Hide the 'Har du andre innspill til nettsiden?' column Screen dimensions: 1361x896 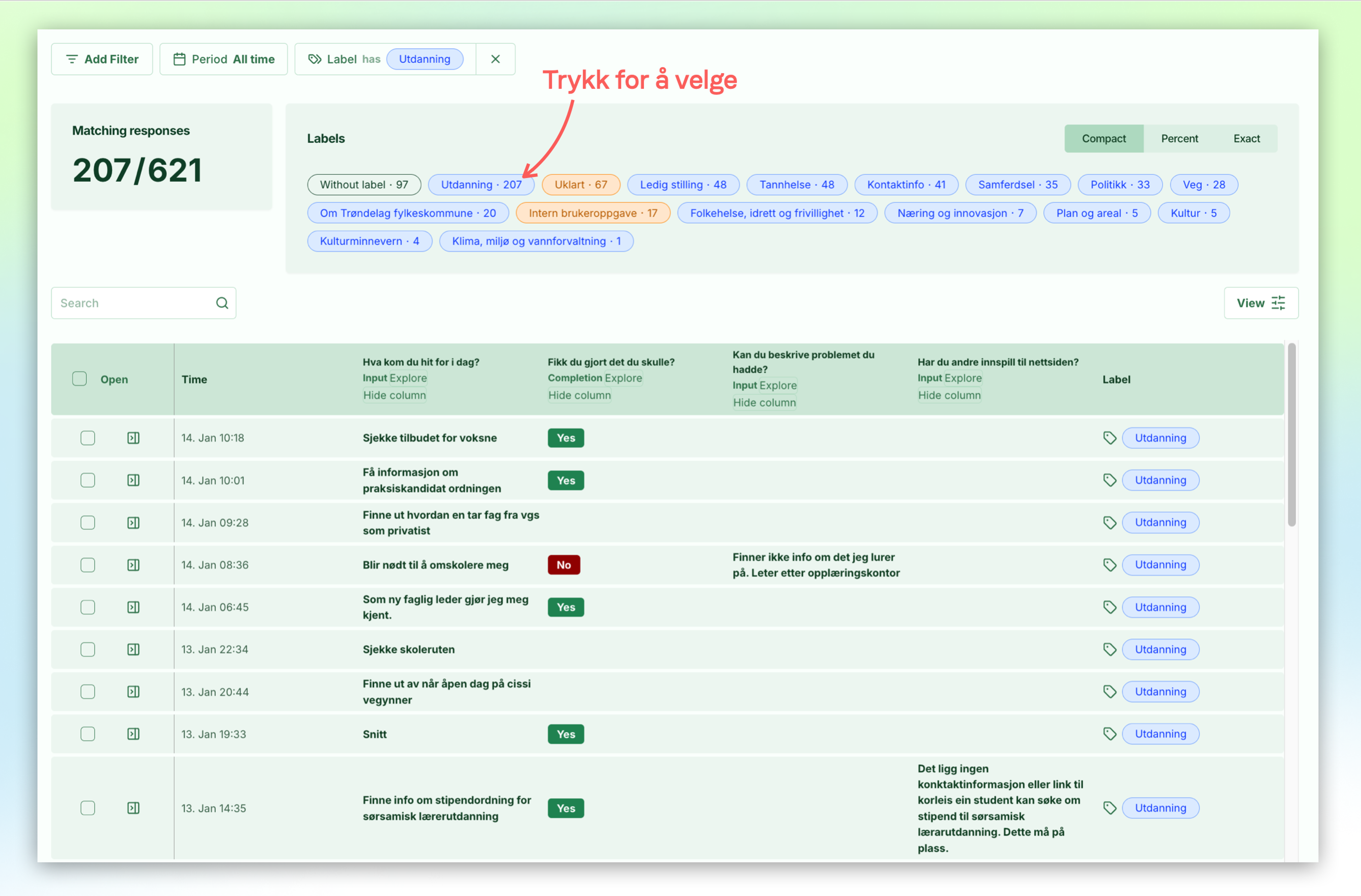coord(949,395)
